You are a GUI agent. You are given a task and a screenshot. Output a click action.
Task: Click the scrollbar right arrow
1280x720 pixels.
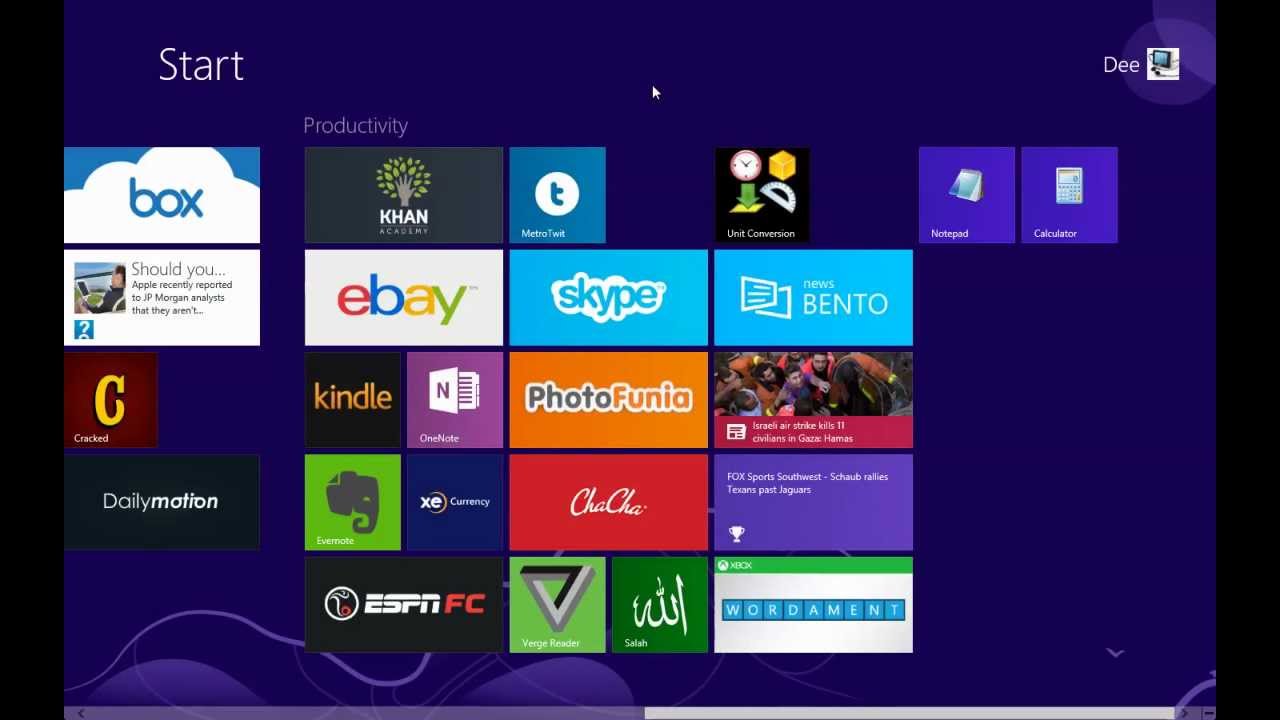1184,713
